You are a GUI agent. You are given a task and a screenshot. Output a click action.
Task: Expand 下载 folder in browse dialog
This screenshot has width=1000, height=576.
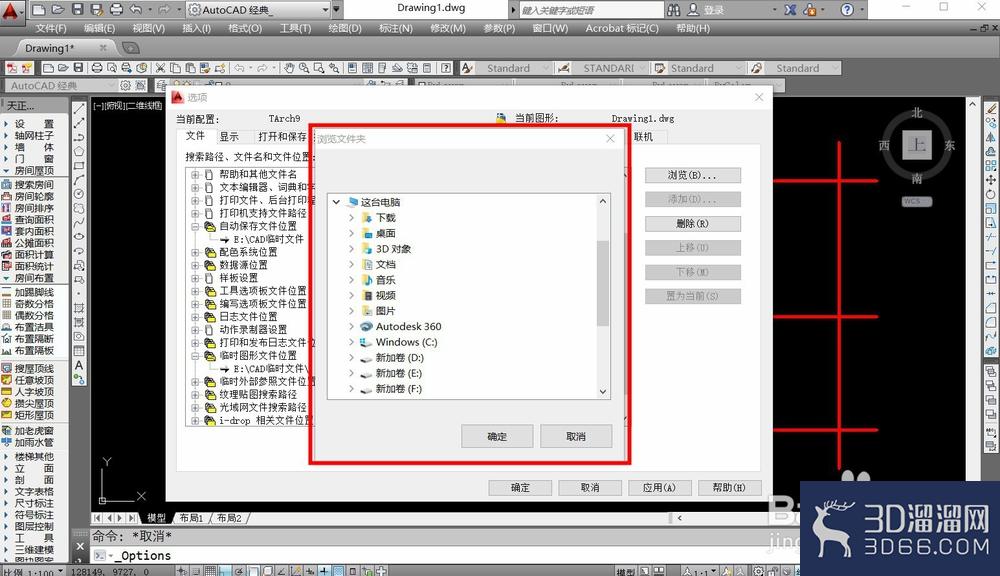point(351,218)
